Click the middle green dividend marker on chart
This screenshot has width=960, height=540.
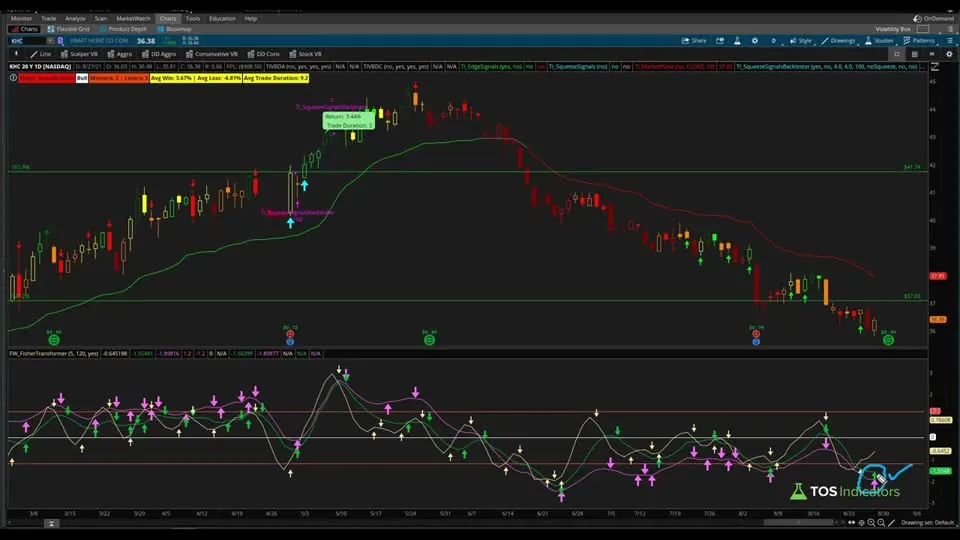[x=429, y=340]
